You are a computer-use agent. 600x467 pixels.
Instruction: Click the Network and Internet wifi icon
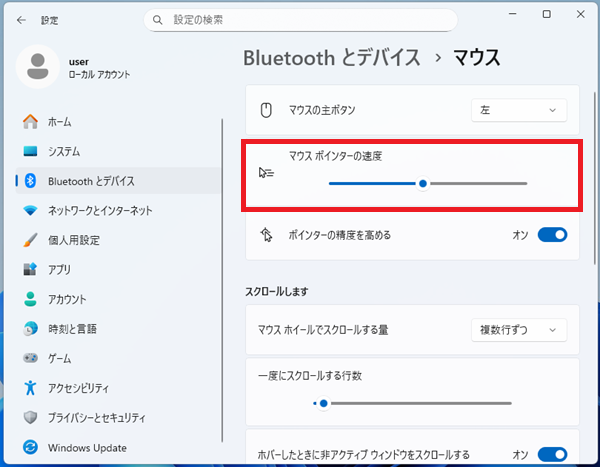click(30, 211)
